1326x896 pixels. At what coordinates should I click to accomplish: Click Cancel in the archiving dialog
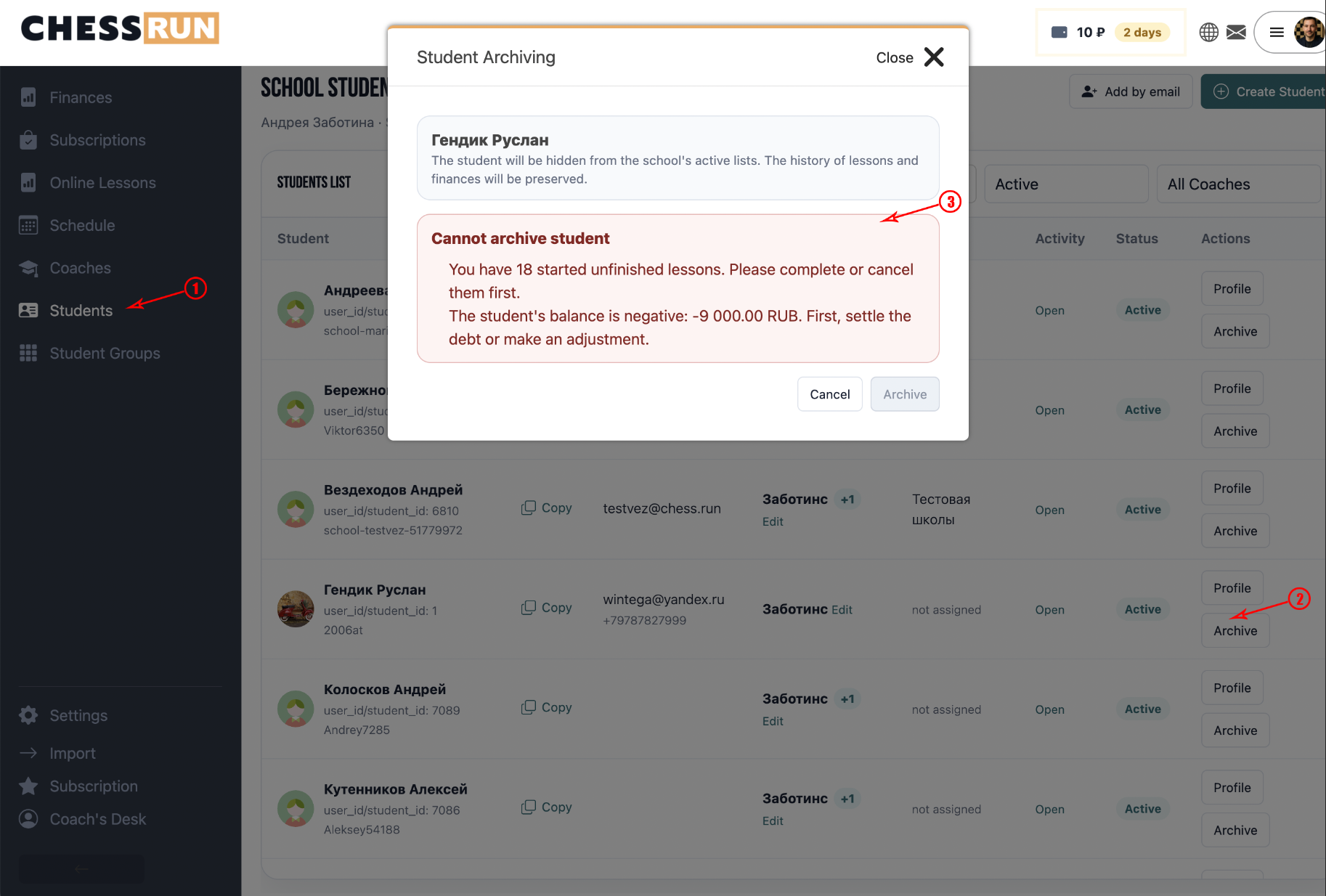pos(830,394)
